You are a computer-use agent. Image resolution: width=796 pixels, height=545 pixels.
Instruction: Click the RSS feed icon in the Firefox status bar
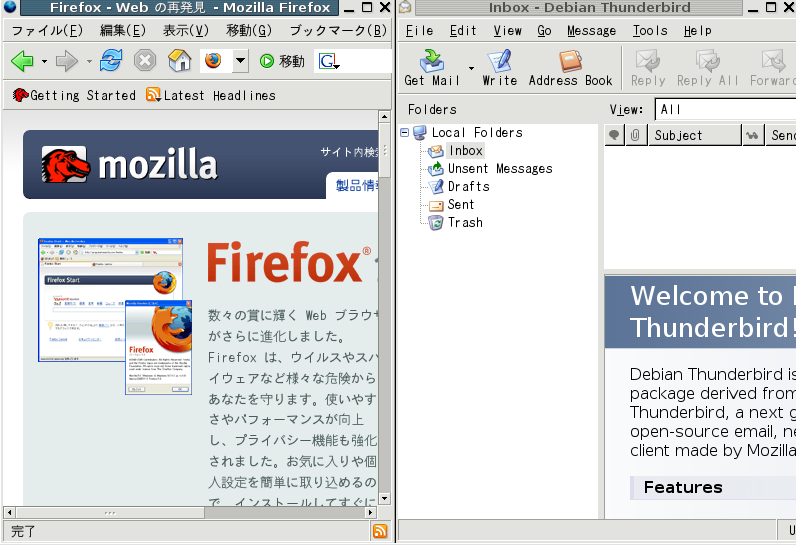(x=380, y=531)
